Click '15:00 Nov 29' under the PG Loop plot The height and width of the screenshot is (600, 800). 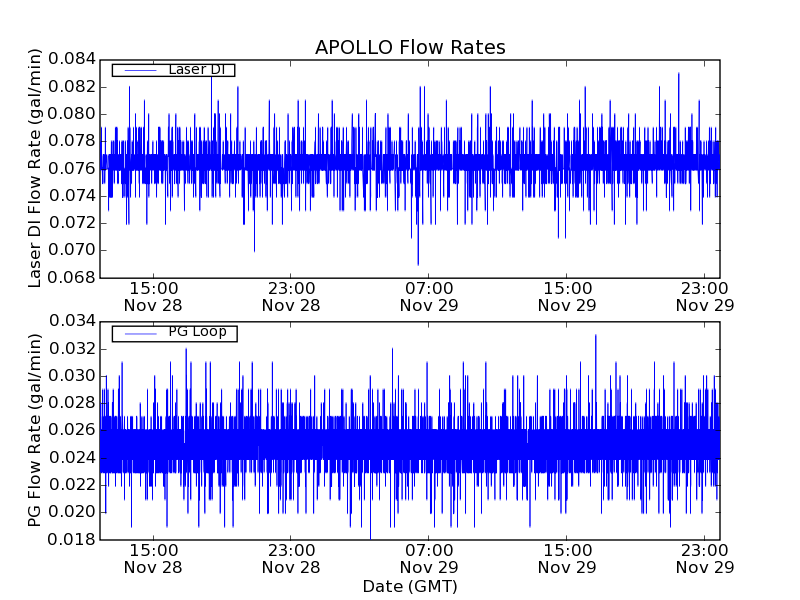click(567, 559)
